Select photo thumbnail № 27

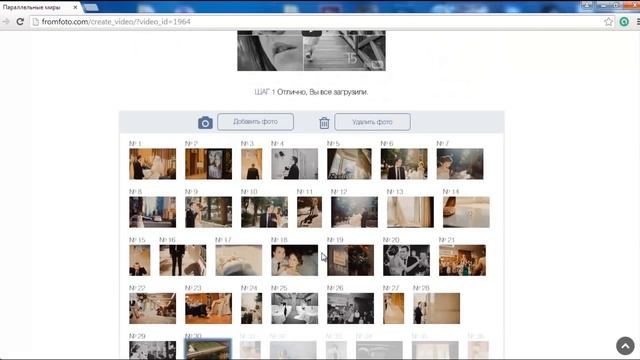point(393,309)
